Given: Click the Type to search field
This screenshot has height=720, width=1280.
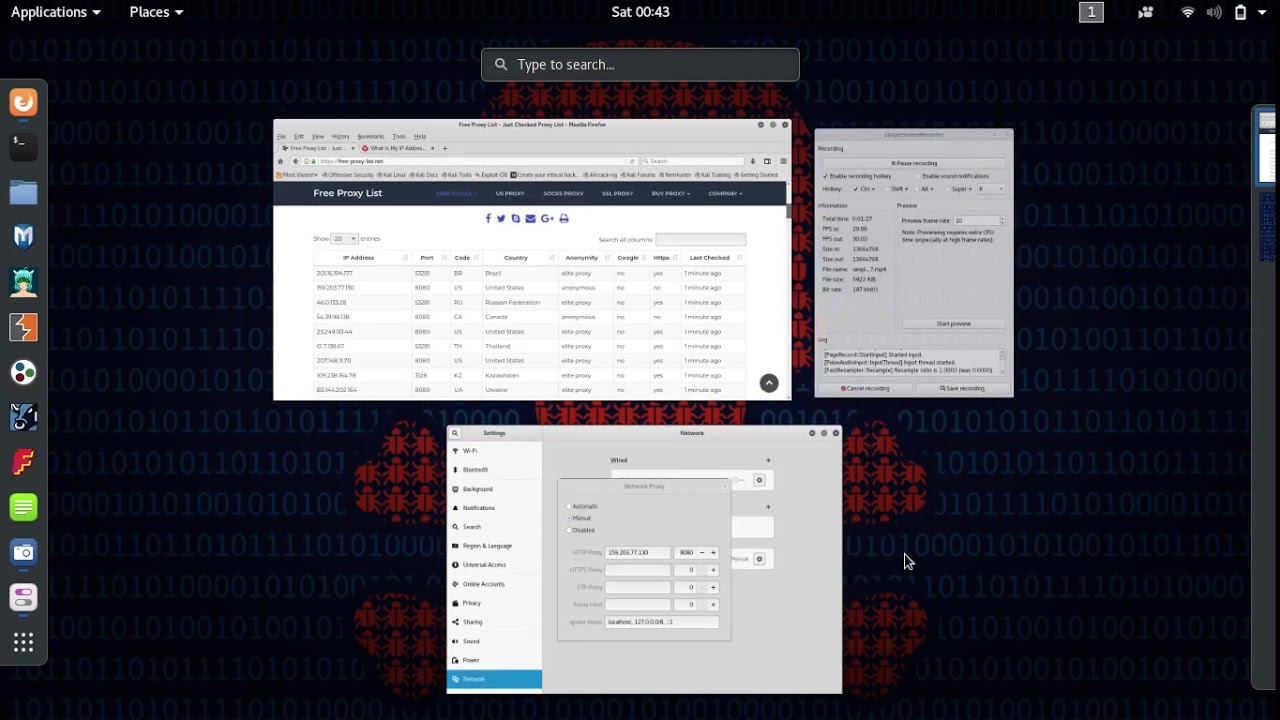Looking at the screenshot, I should tap(640, 65).
